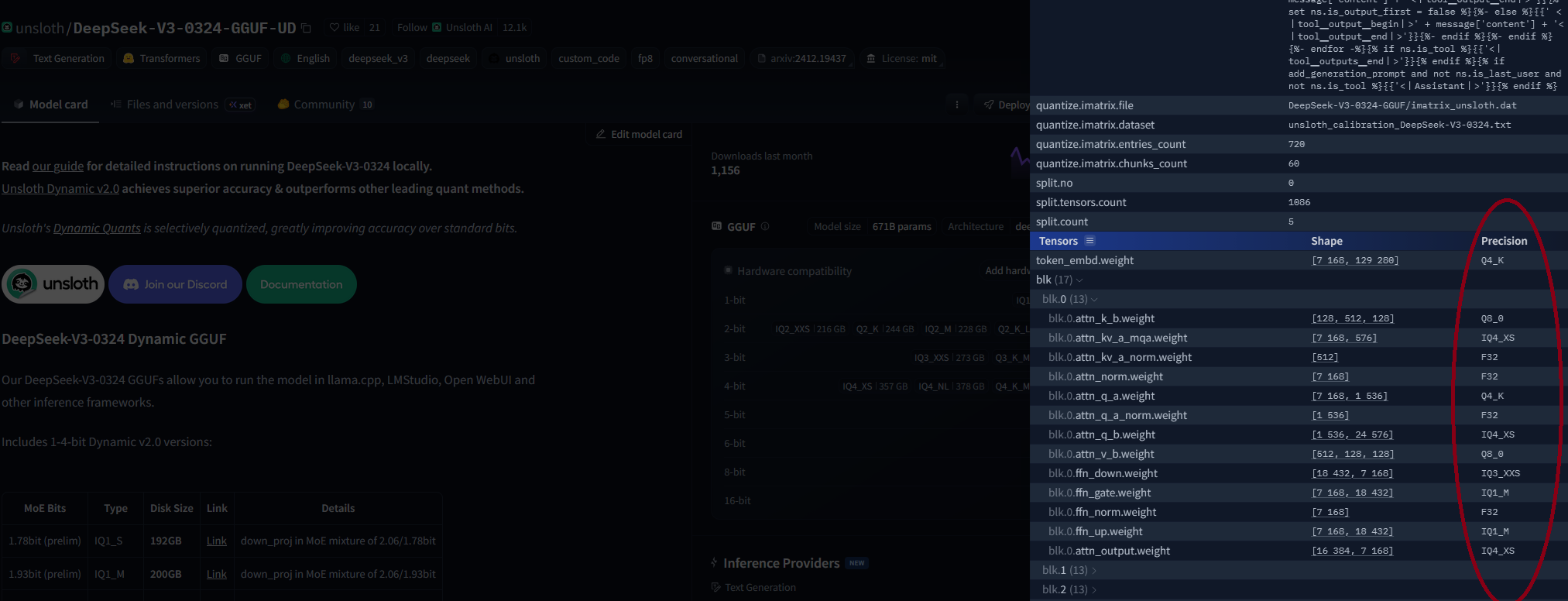Screen dimensions: 1568x601
Task: Click the list icon beside Tensors header
Action: point(1090,241)
